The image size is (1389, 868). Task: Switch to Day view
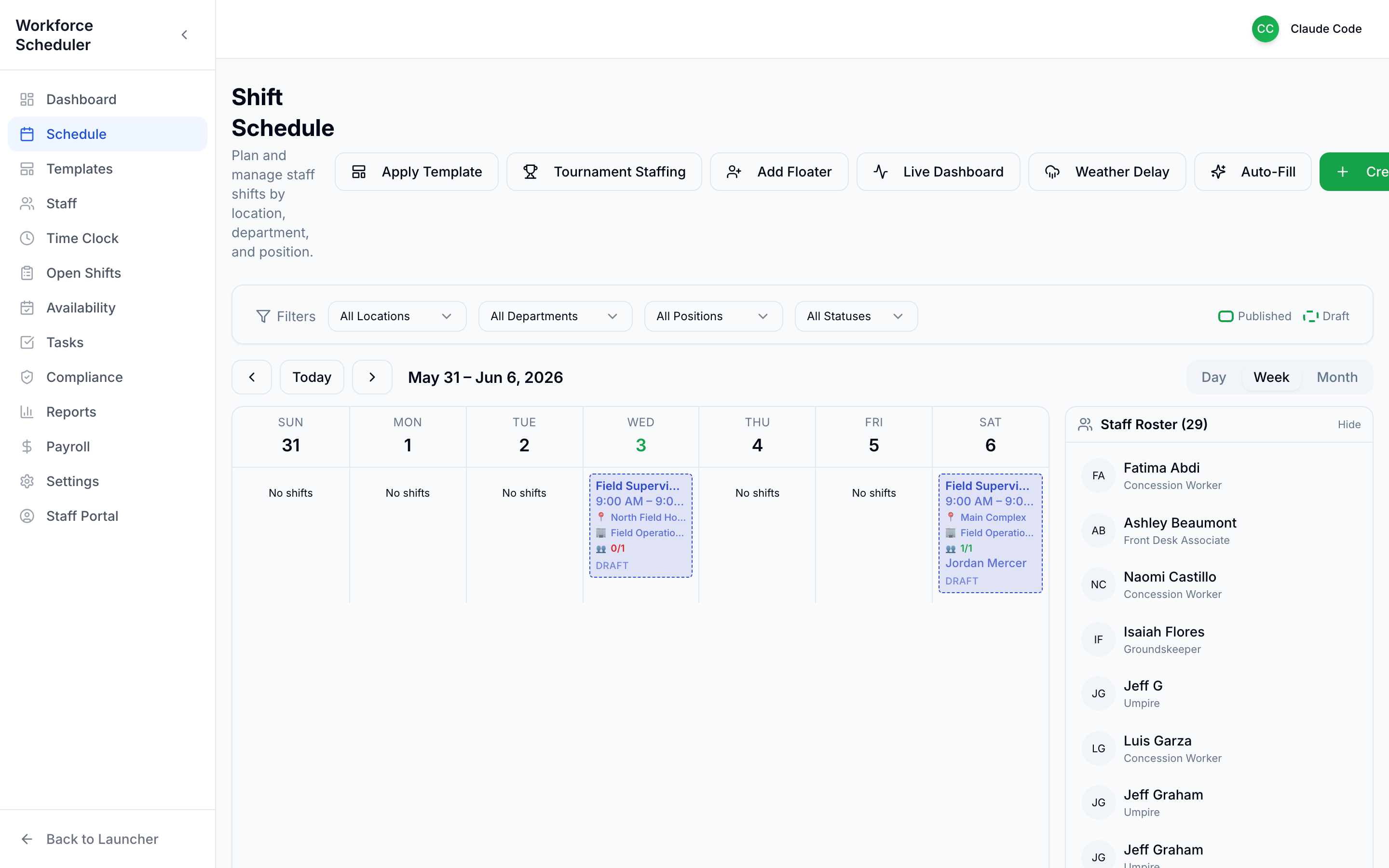coord(1213,377)
